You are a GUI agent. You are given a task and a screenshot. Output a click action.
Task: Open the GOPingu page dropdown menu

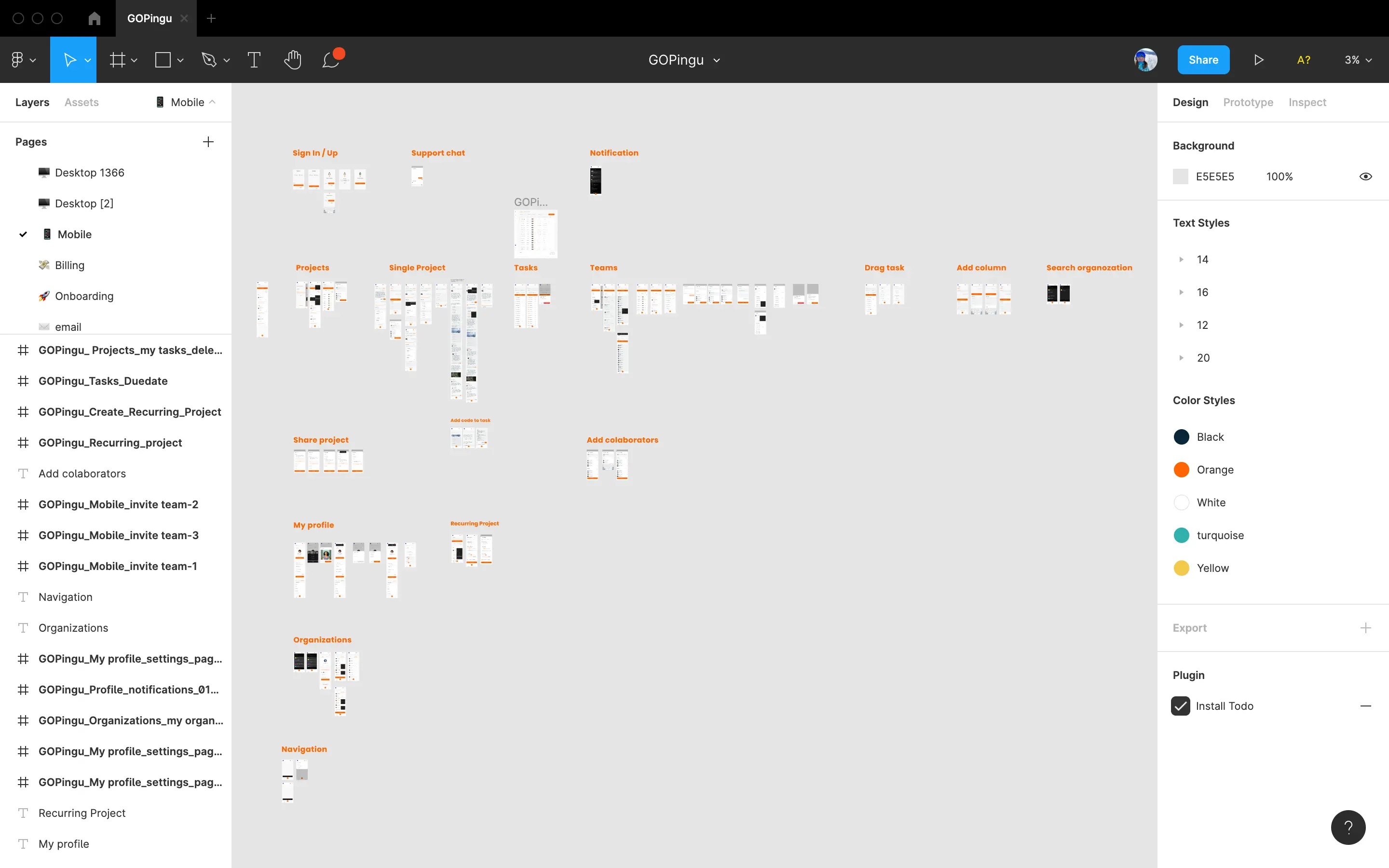(x=717, y=60)
